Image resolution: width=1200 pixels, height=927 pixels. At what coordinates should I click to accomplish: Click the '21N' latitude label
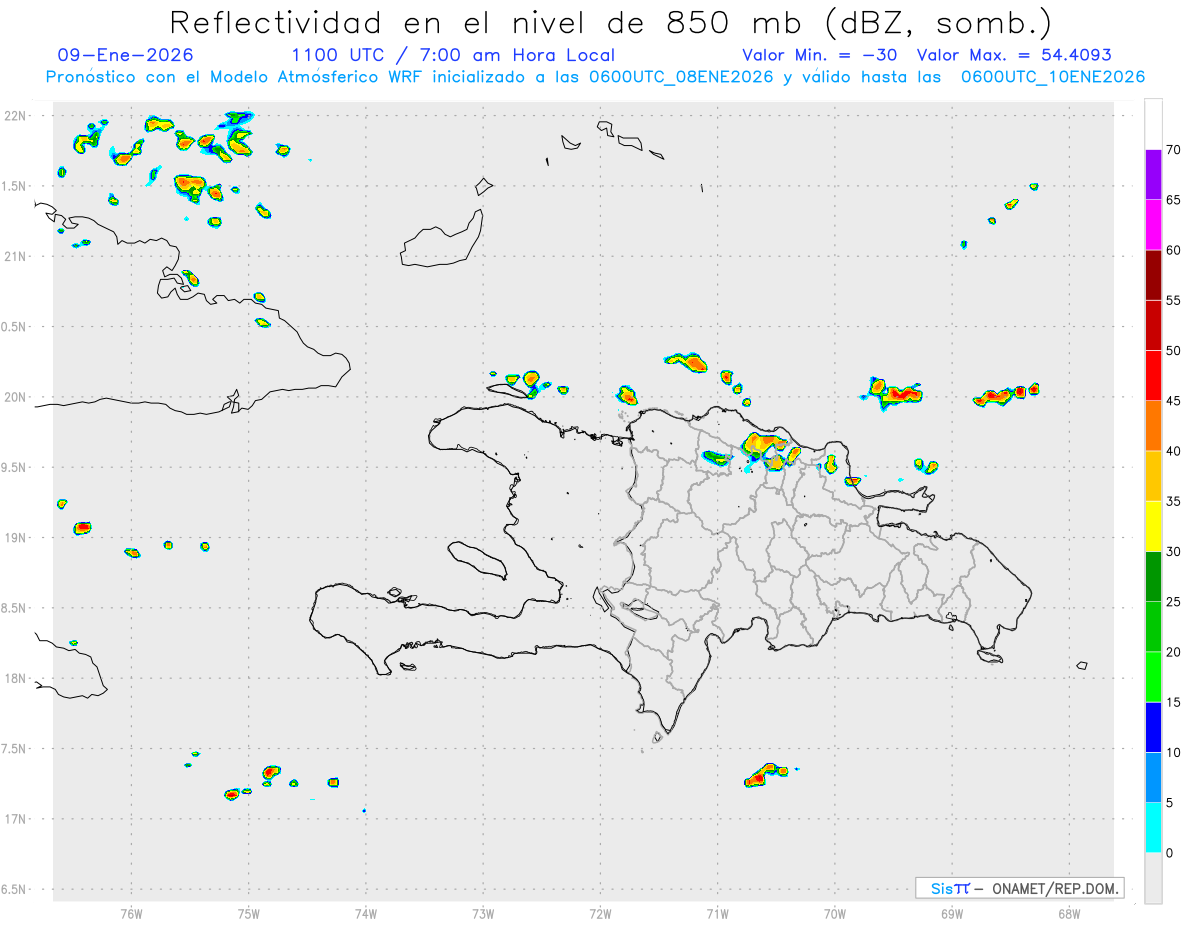(15, 257)
